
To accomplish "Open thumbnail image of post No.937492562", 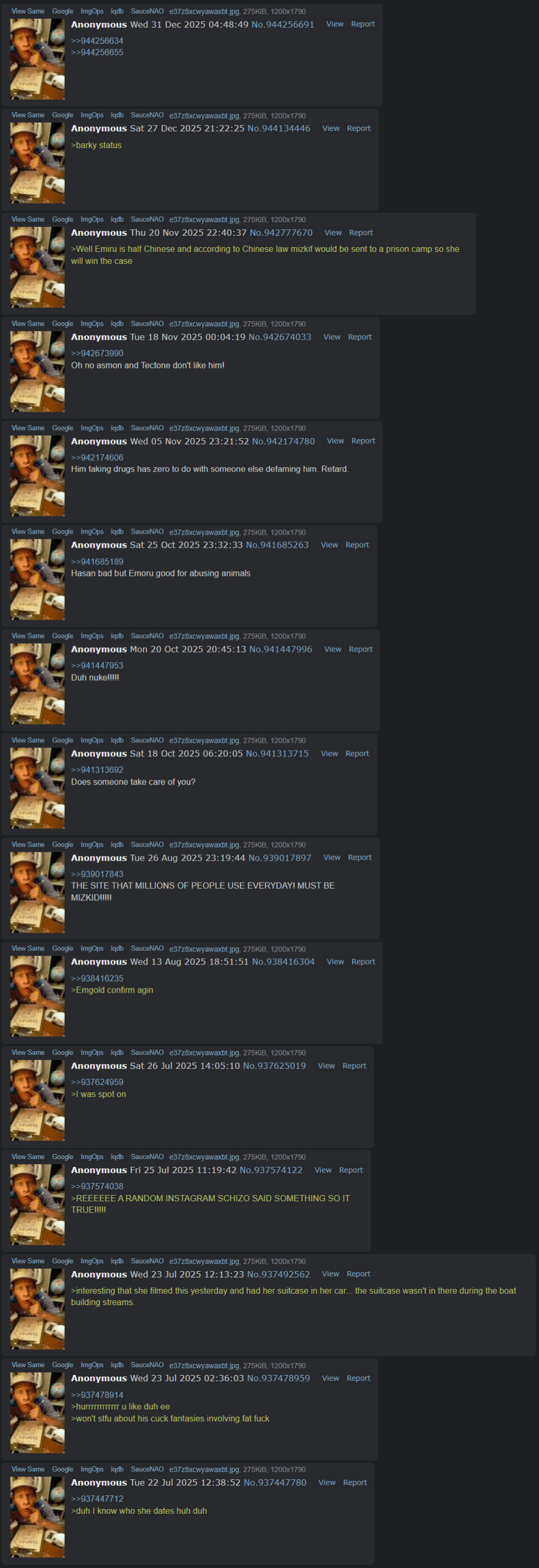I will [37, 1309].
